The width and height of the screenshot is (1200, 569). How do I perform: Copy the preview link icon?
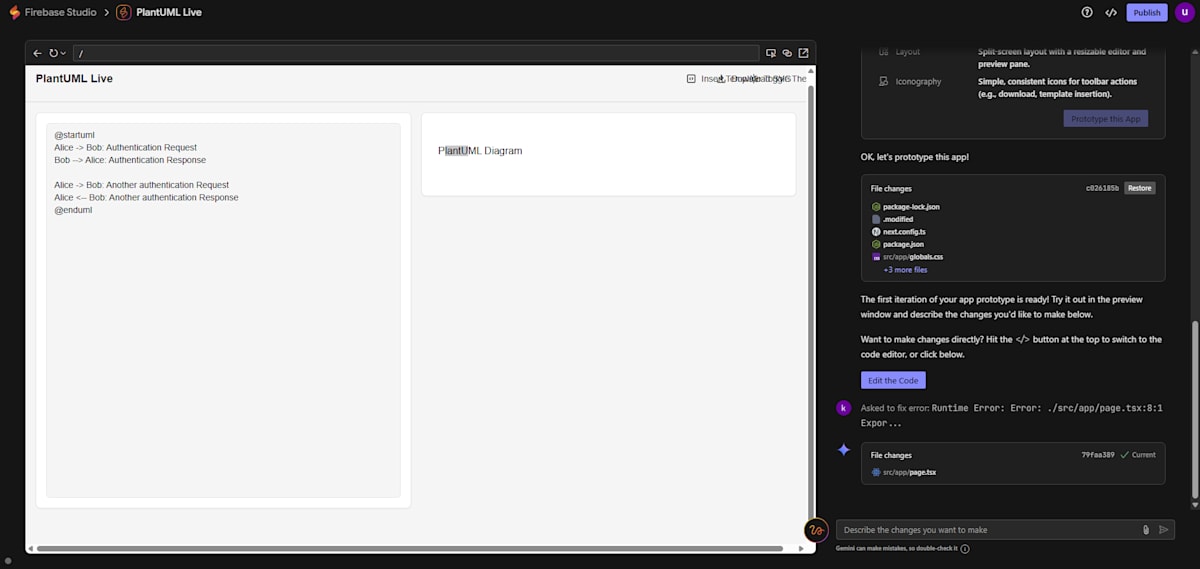[x=787, y=53]
